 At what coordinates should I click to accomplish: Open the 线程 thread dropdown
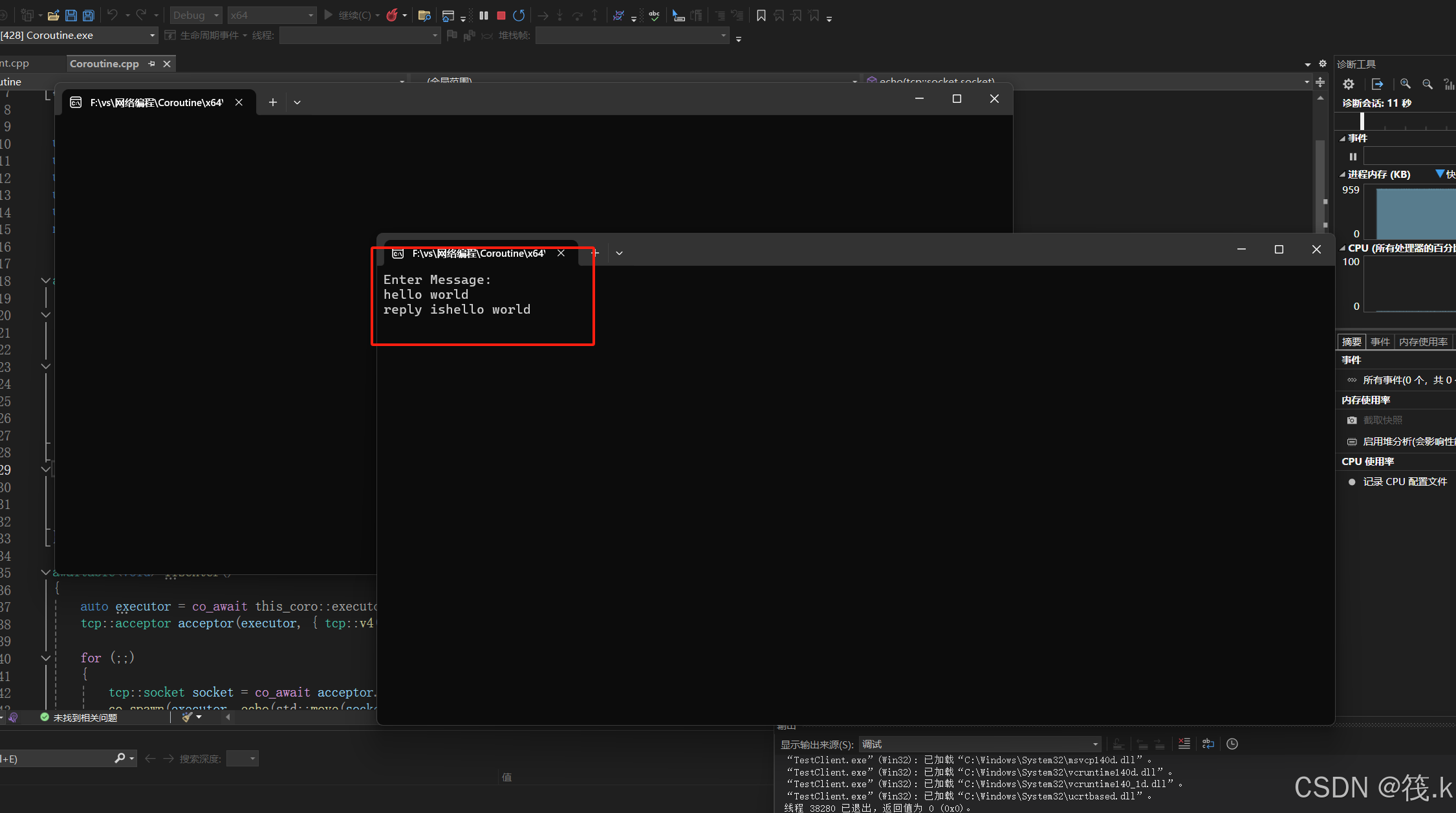(360, 36)
